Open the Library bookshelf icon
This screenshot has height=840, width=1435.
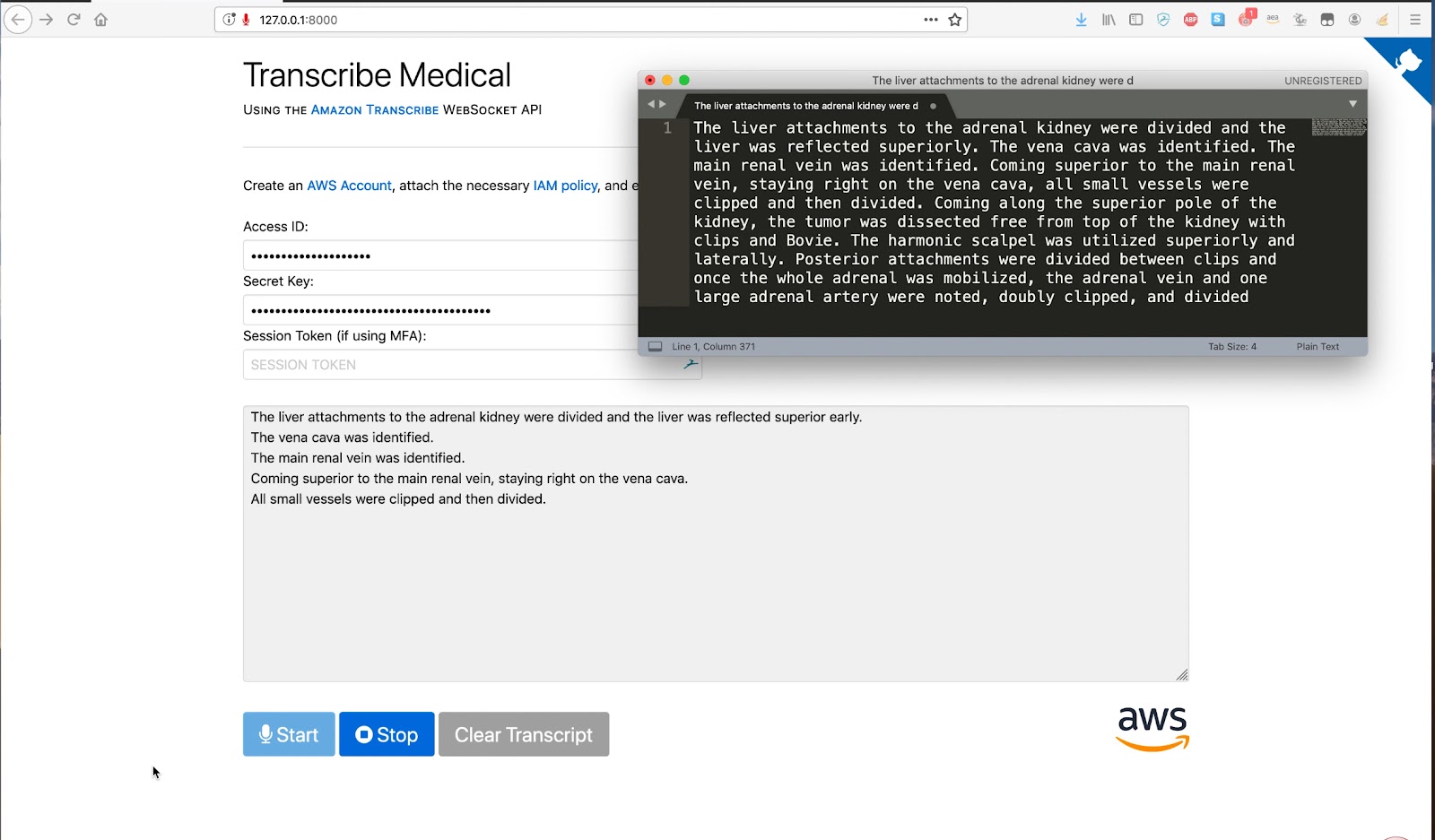[x=1109, y=19]
